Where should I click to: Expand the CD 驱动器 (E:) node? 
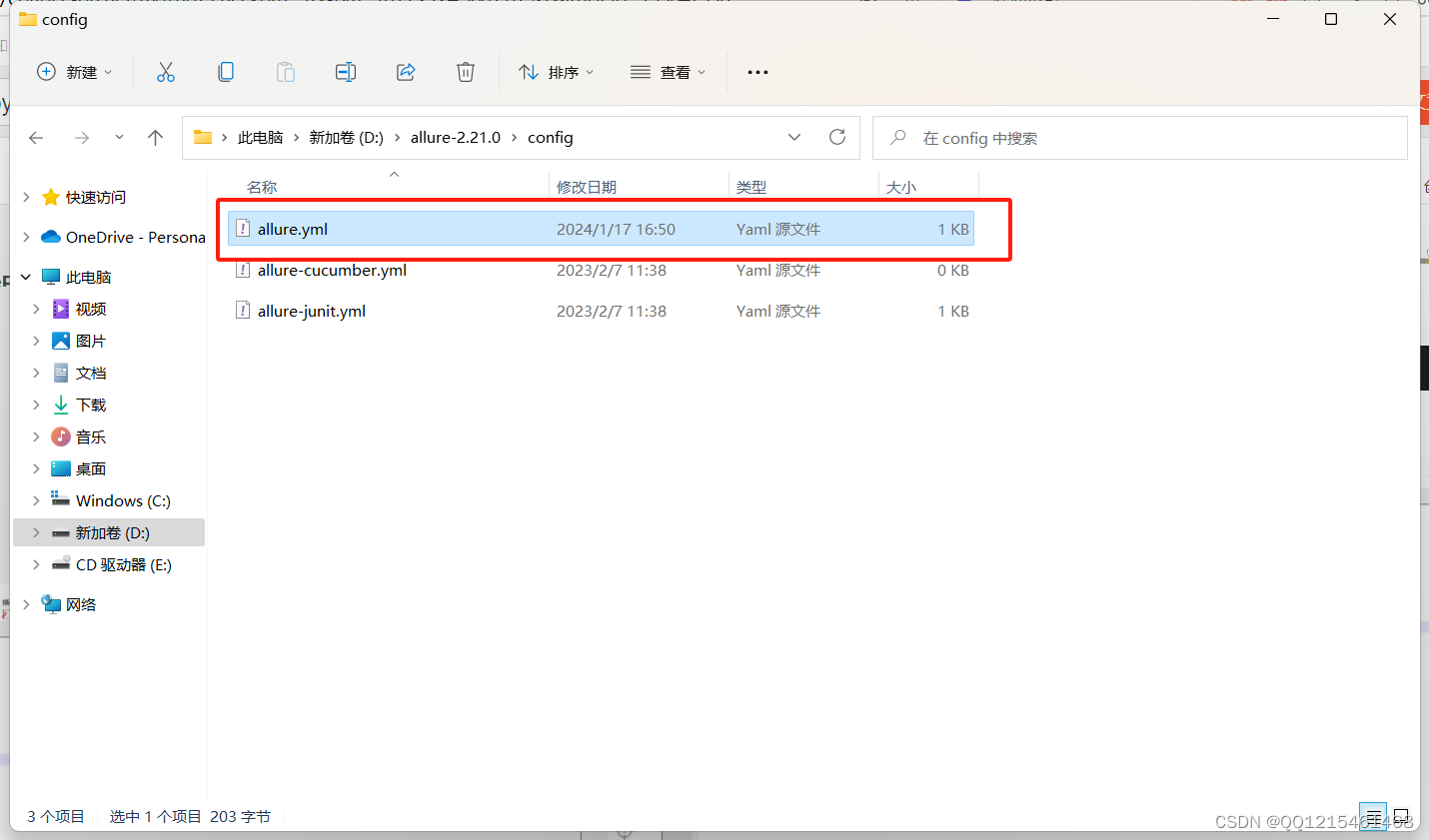(x=37, y=564)
